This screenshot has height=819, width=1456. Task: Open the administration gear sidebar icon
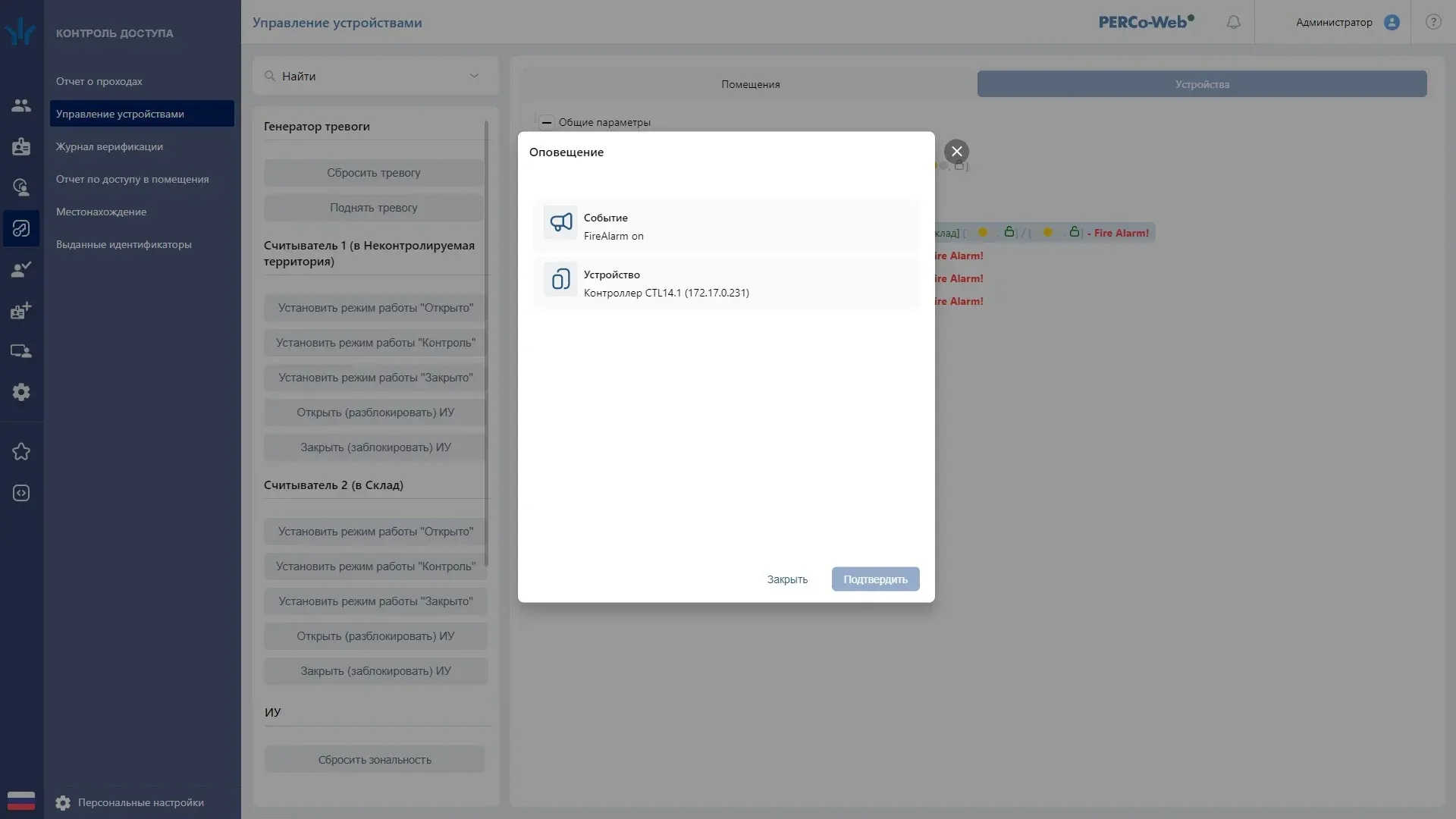click(21, 392)
